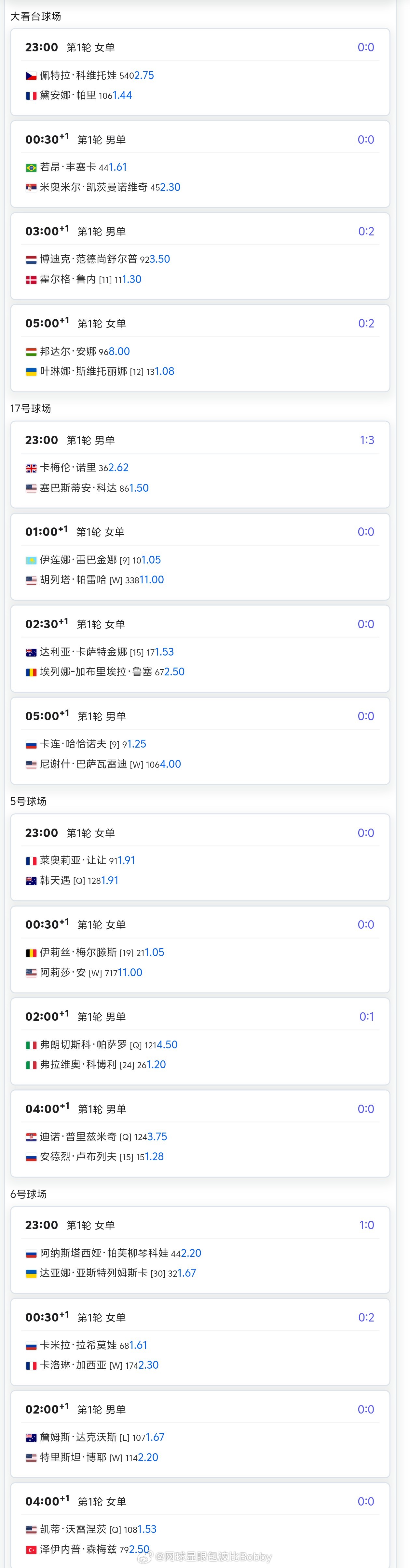
Task: Click the Czech flag beside 佩特拉·科维托娃
Action: 31,75
